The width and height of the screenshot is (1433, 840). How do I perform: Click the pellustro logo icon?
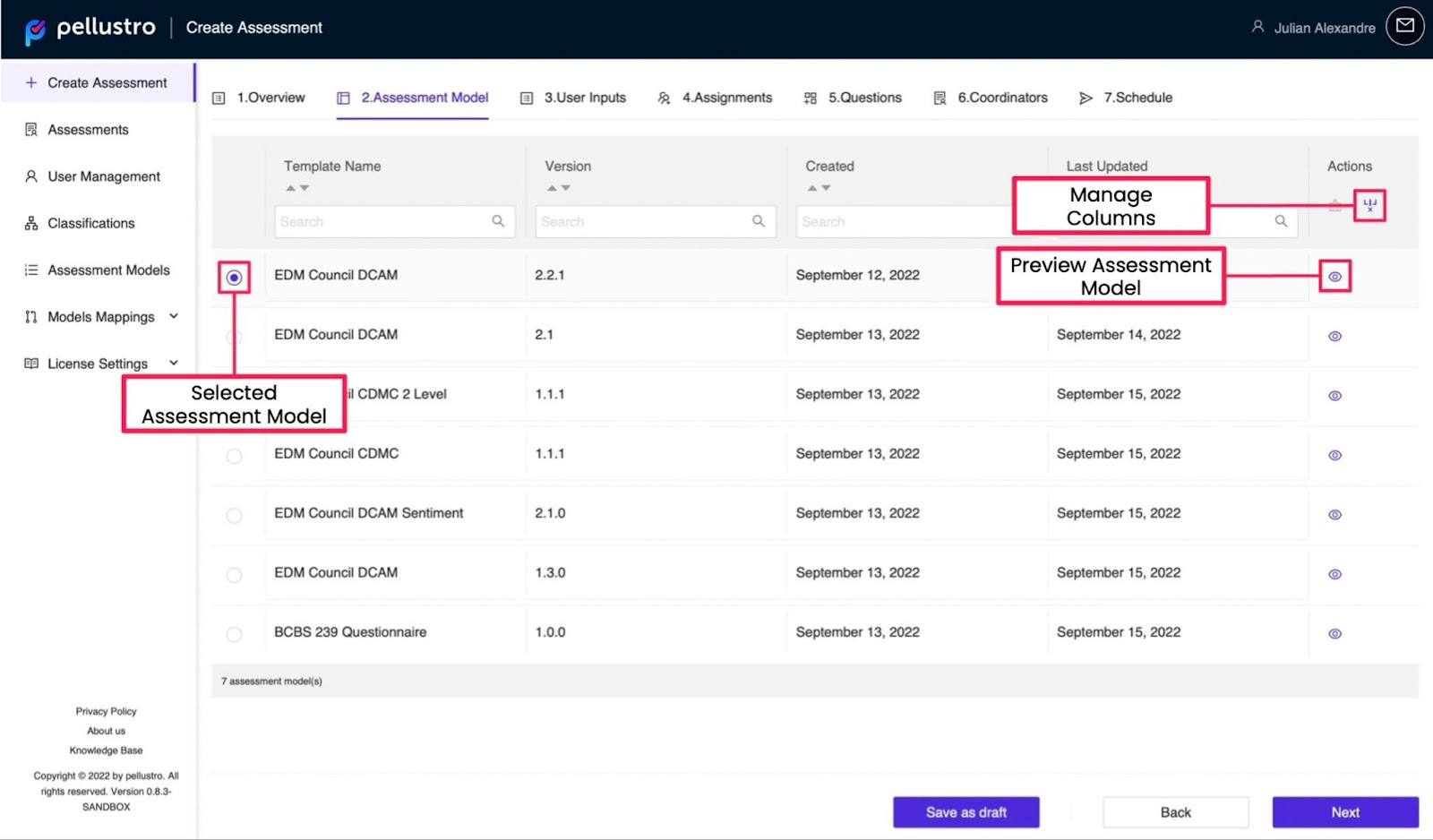click(x=35, y=31)
